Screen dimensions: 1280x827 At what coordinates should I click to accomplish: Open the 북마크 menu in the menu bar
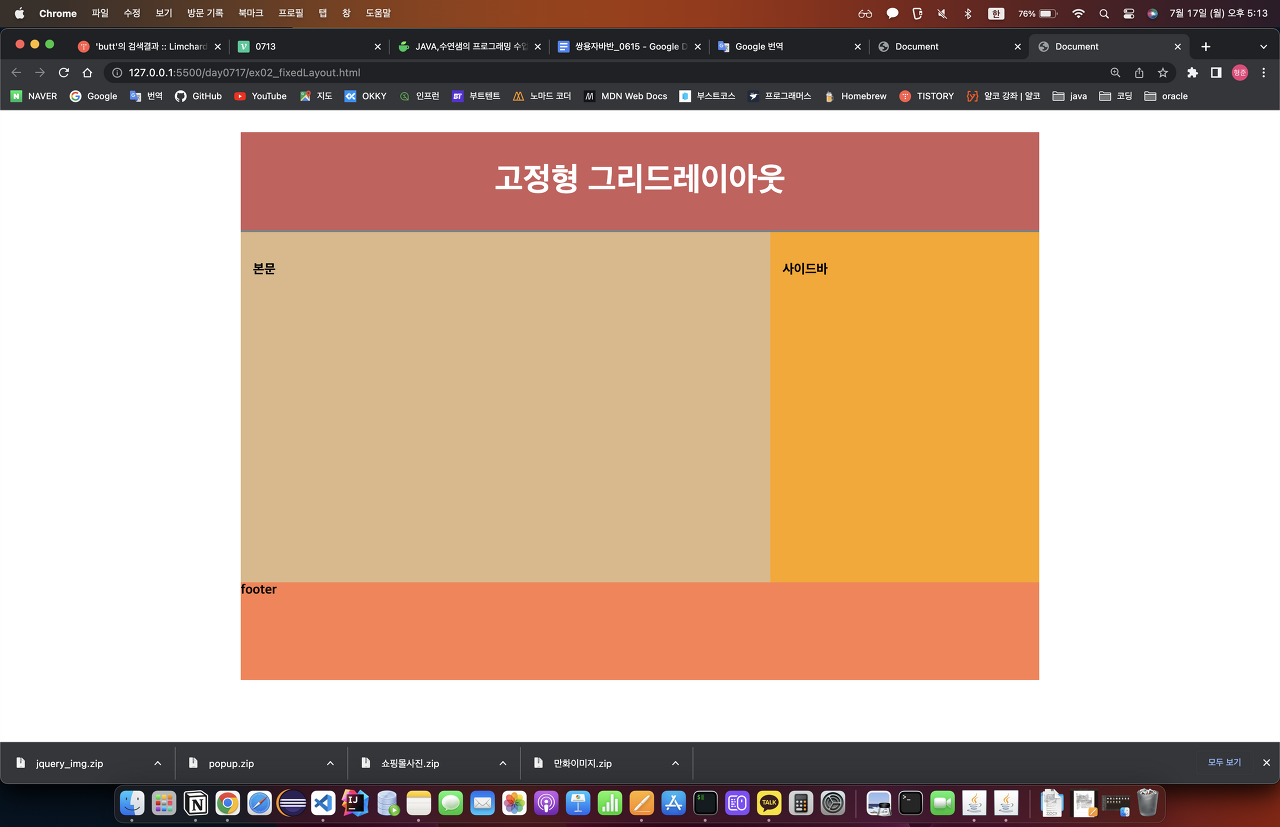pyautogui.click(x=251, y=13)
